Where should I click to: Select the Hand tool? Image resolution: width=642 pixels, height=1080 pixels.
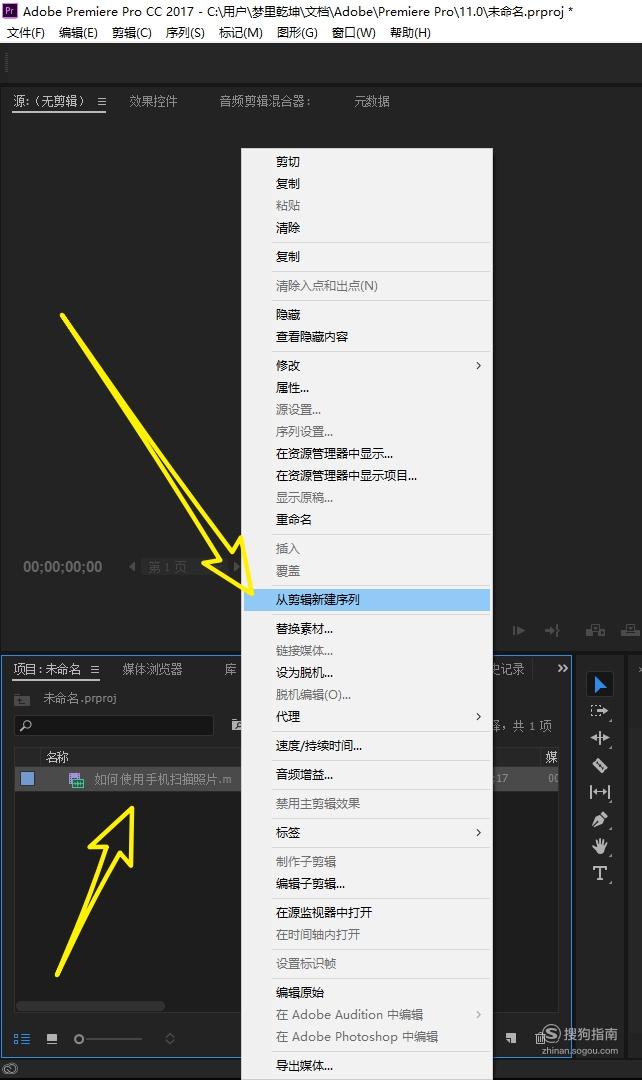pos(600,847)
